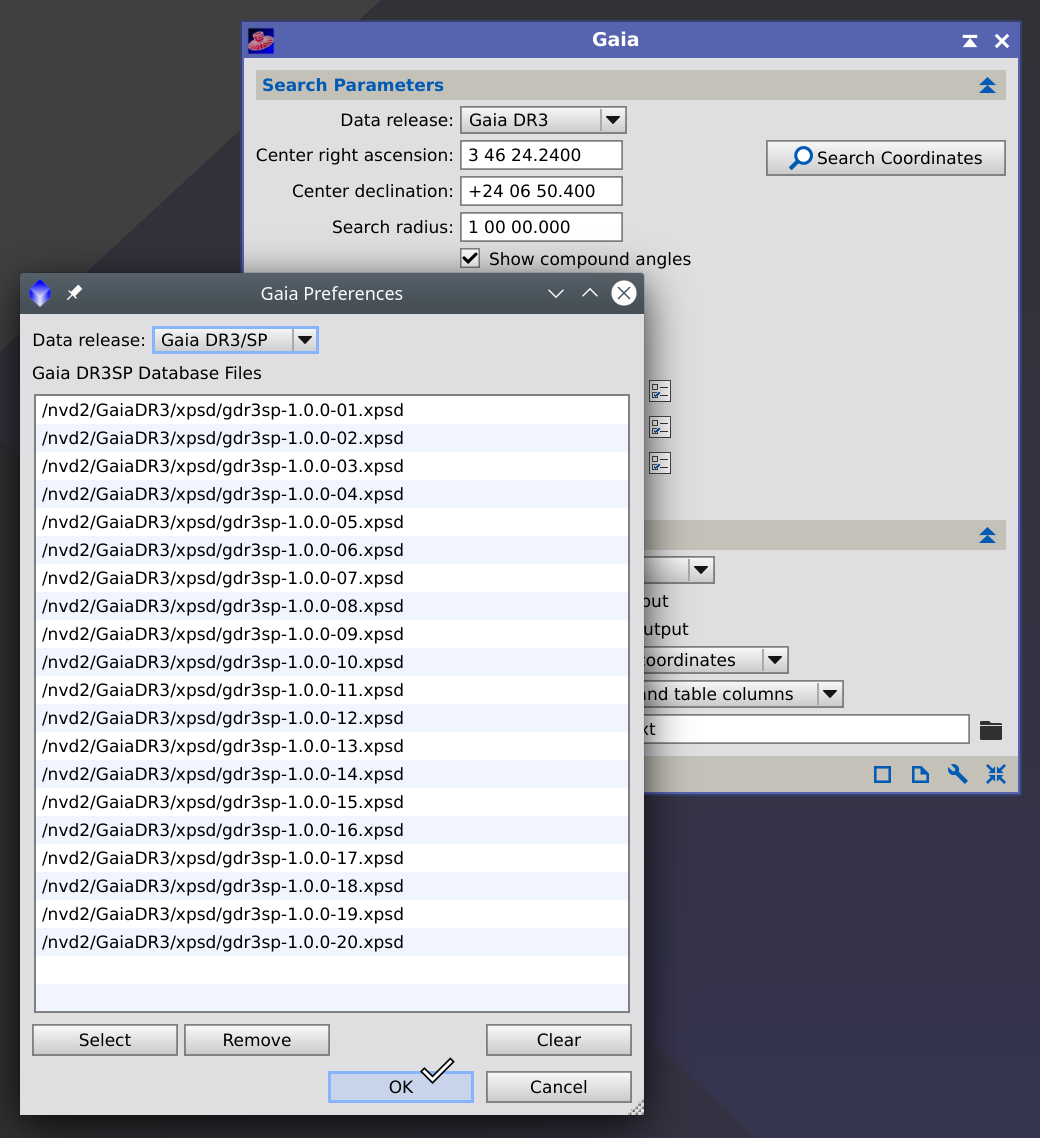The height and width of the screenshot is (1138, 1040).
Task: Select gdr3sp-1.0.0-15.xpsd file
Action: [332, 802]
